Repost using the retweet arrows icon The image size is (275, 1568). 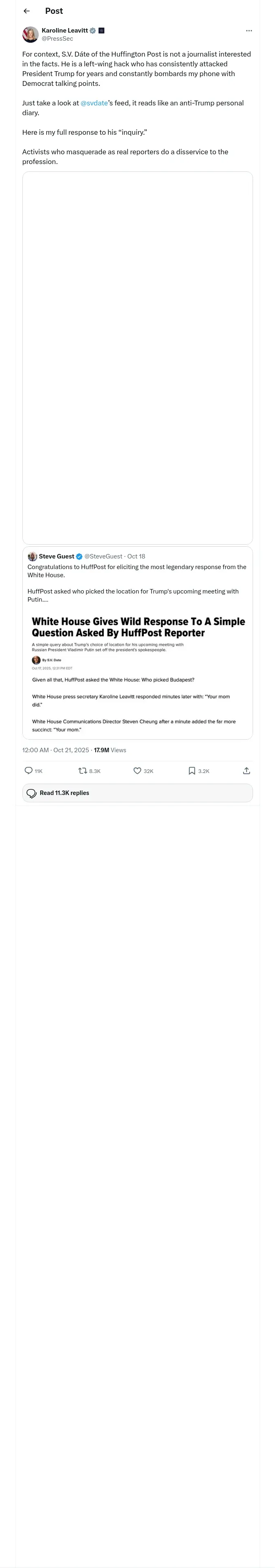83,771
